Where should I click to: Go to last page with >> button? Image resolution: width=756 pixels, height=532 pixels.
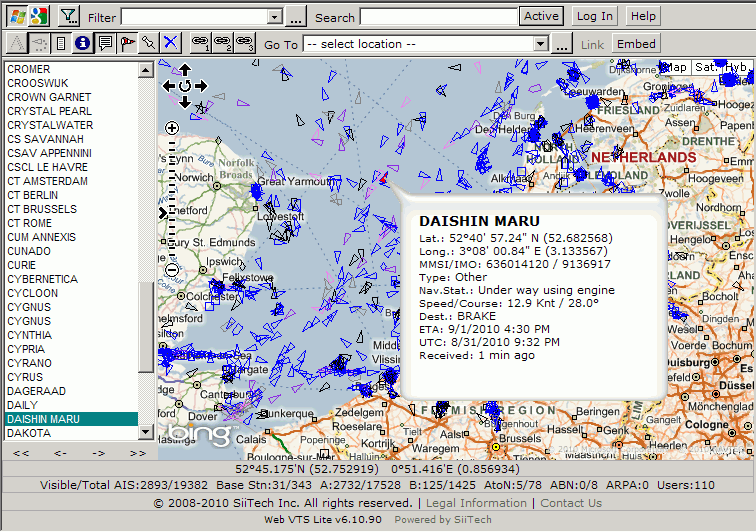click(137, 453)
